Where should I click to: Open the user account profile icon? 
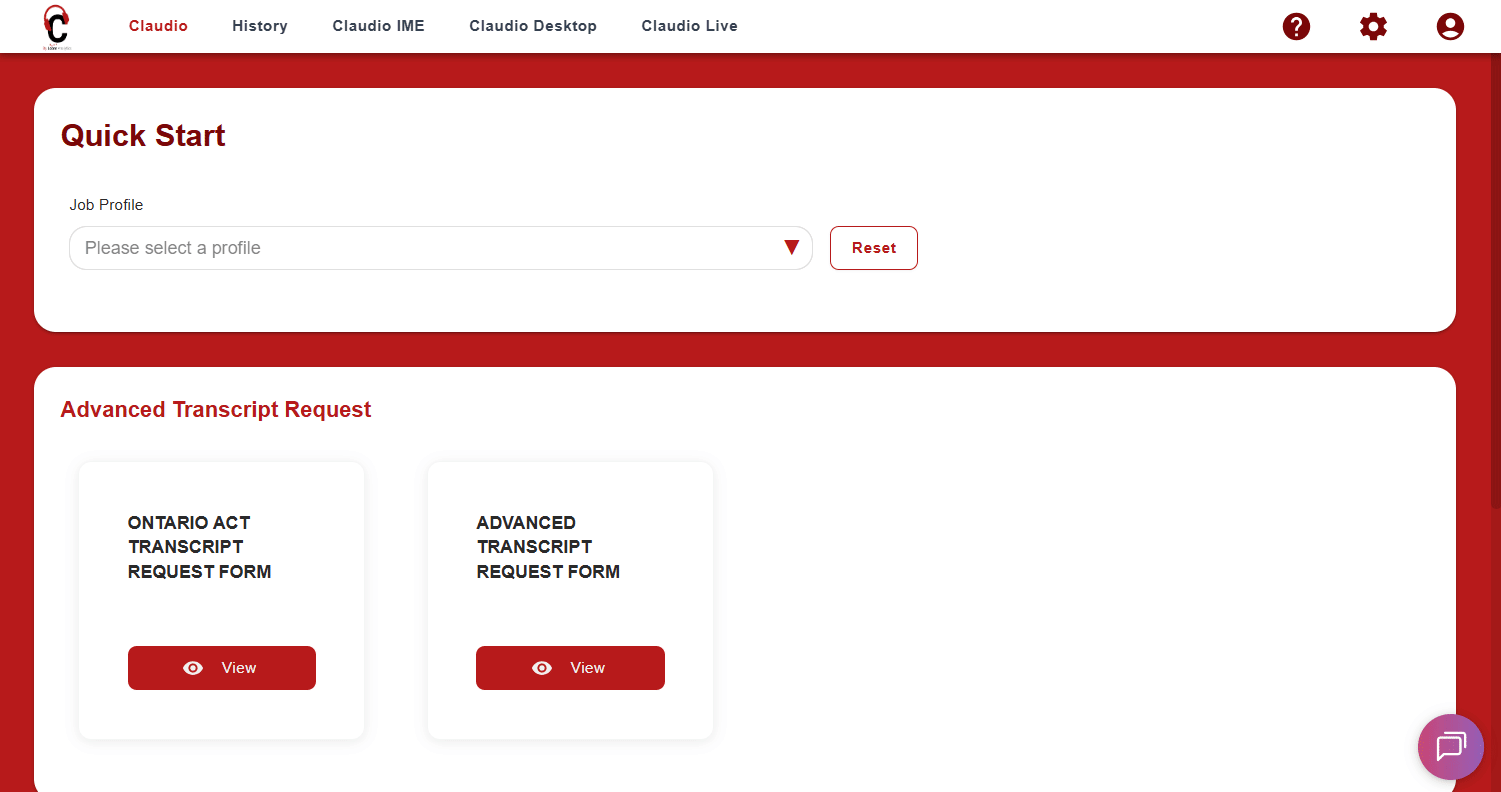1449,27
